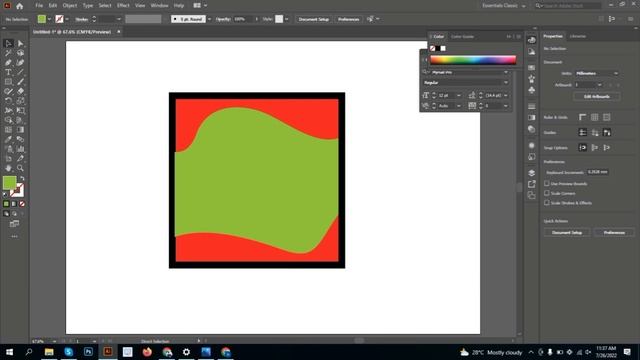Switch to the Libraries tab
Screen dimensions: 640x360
(578, 36)
